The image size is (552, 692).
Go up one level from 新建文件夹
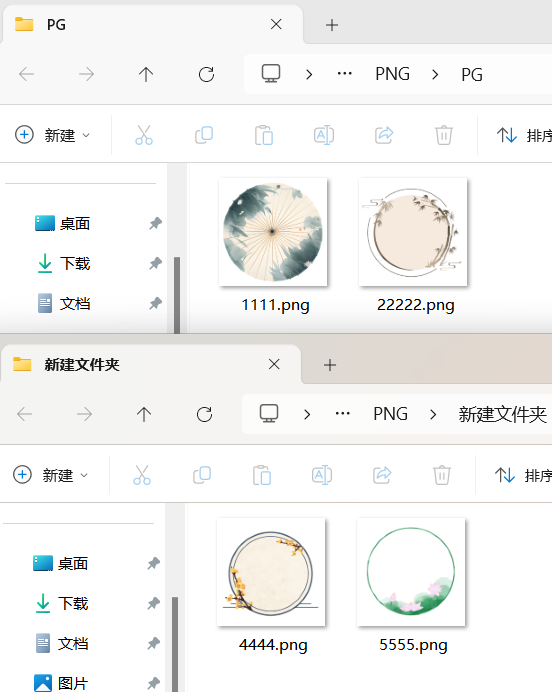[144, 414]
